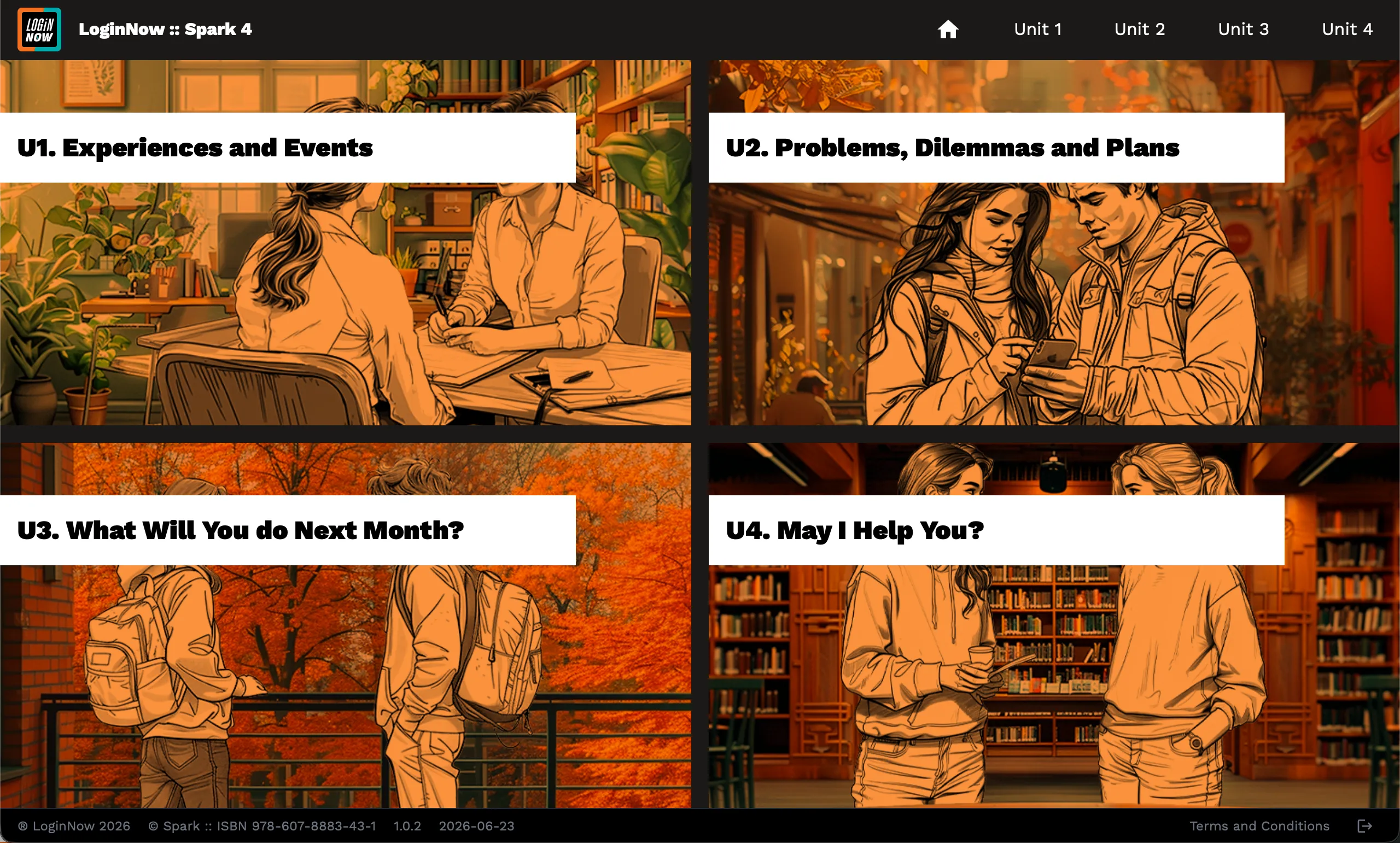Viewport: 1400px width, 843px height.
Task: Select U4. May I Help You? title
Action: tap(855, 531)
